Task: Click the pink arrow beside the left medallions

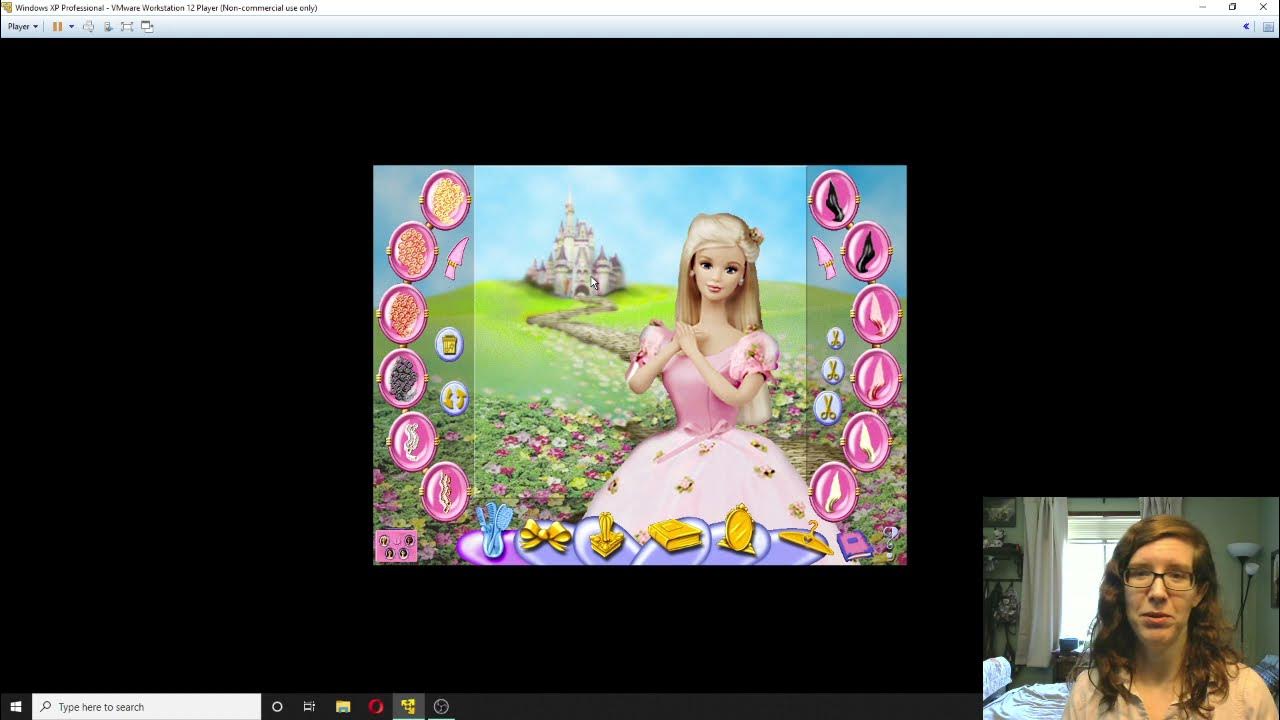Action: pyautogui.click(x=456, y=258)
